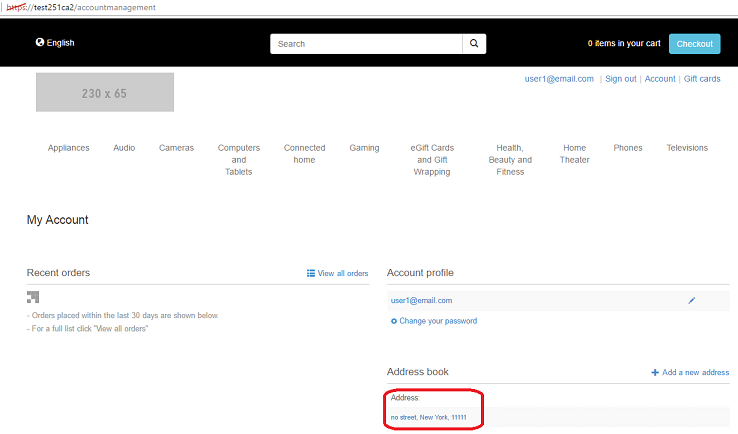
Task: Open the Account link in header
Action: pos(660,79)
